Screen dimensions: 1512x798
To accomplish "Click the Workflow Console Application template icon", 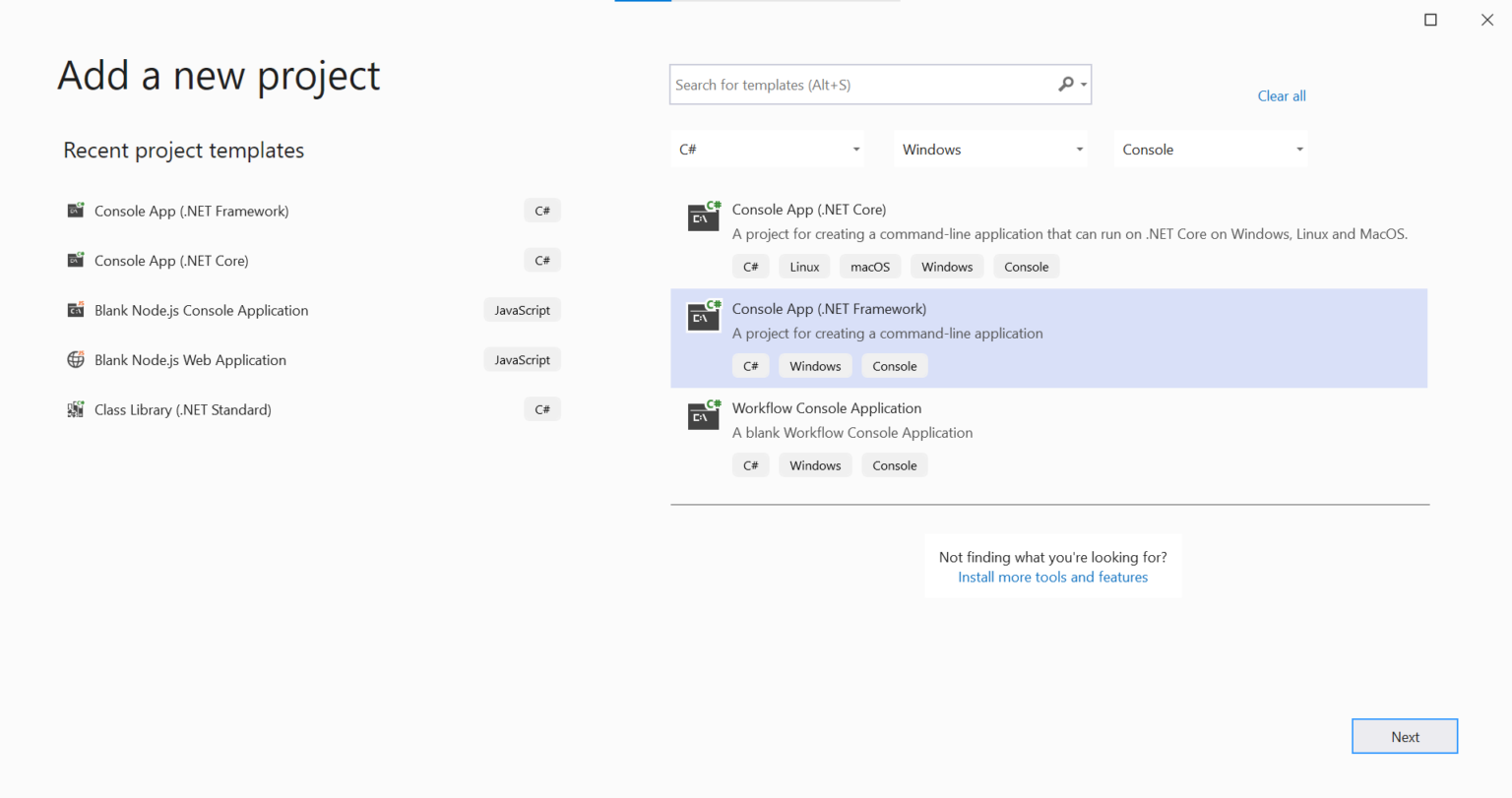I will [x=703, y=415].
